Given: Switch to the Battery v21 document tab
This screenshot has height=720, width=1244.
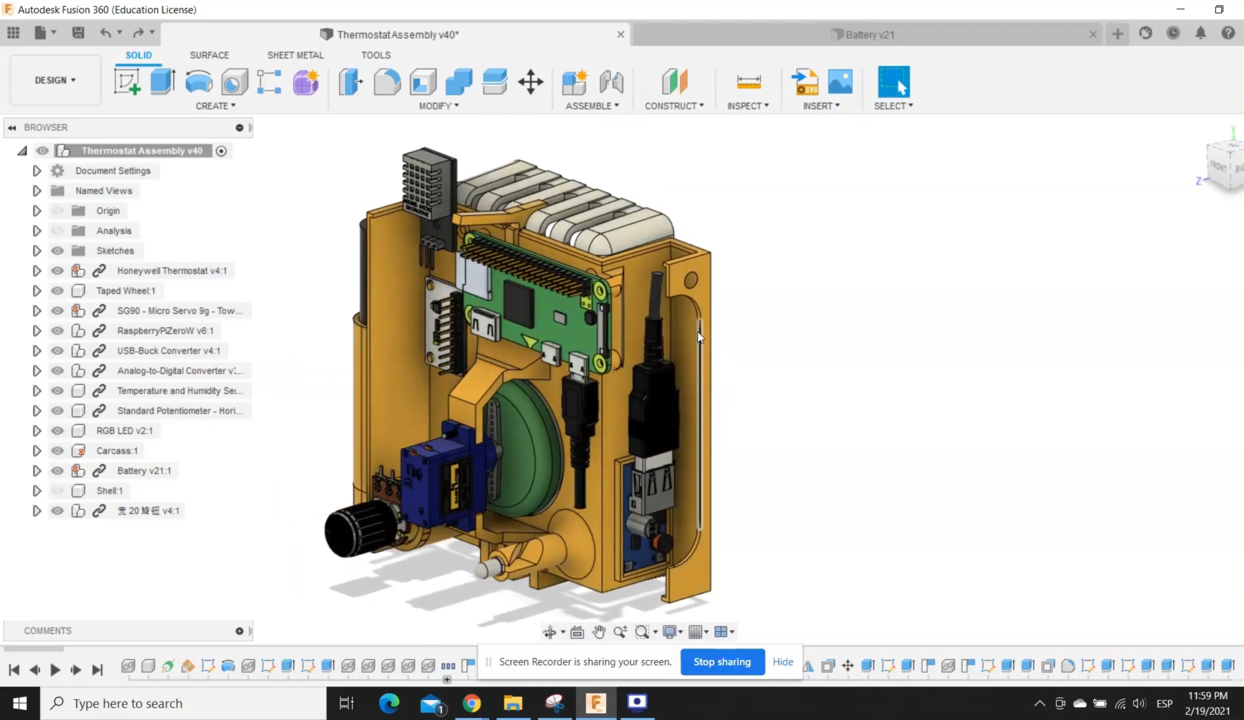Looking at the screenshot, I should (868, 34).
